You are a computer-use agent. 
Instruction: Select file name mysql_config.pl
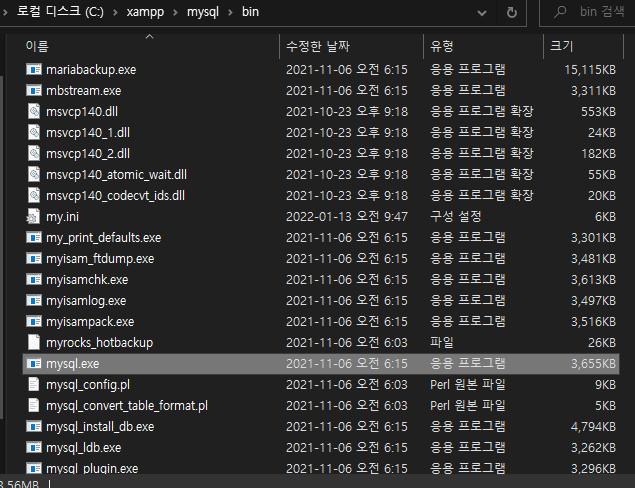click(x=88, y=385)
